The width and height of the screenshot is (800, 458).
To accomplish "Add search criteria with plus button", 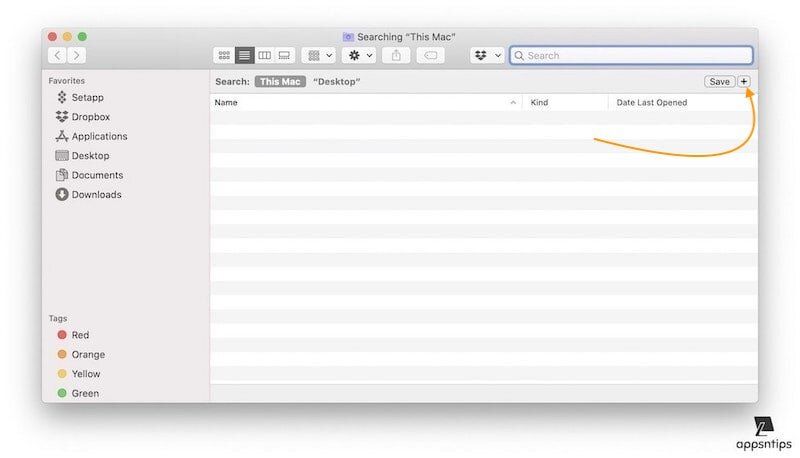I will pyautogui.click(x=744, y=81).
